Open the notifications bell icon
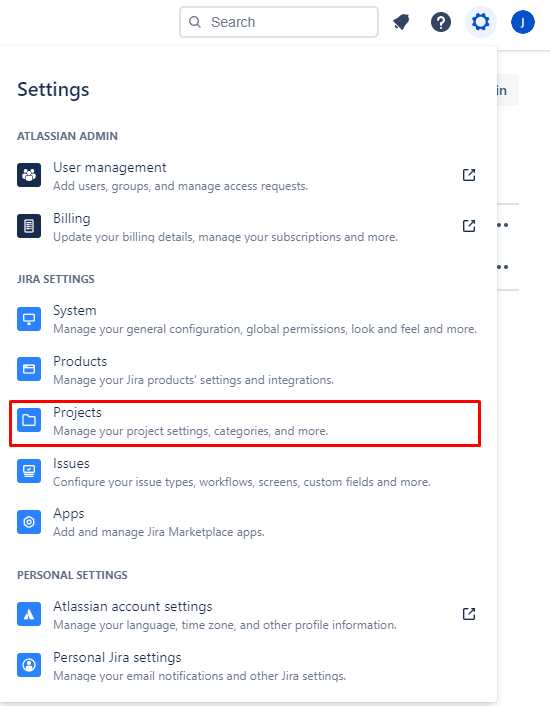Viewport: 550px width, 706px height. (401, 22)
